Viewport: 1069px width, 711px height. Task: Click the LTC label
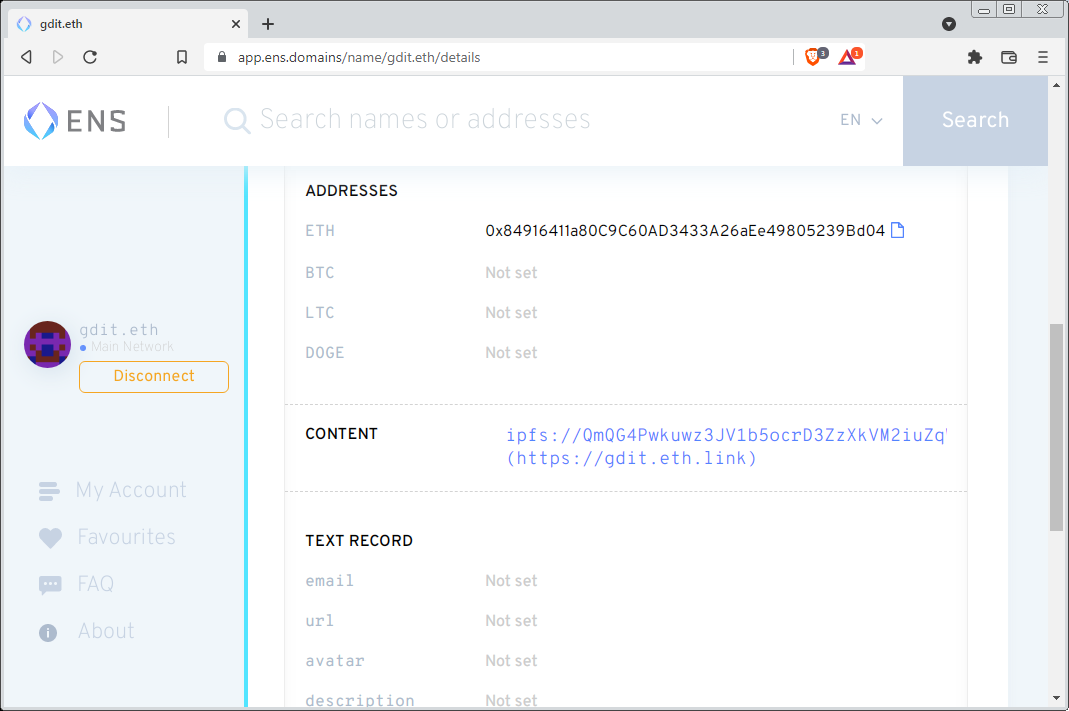320,313
